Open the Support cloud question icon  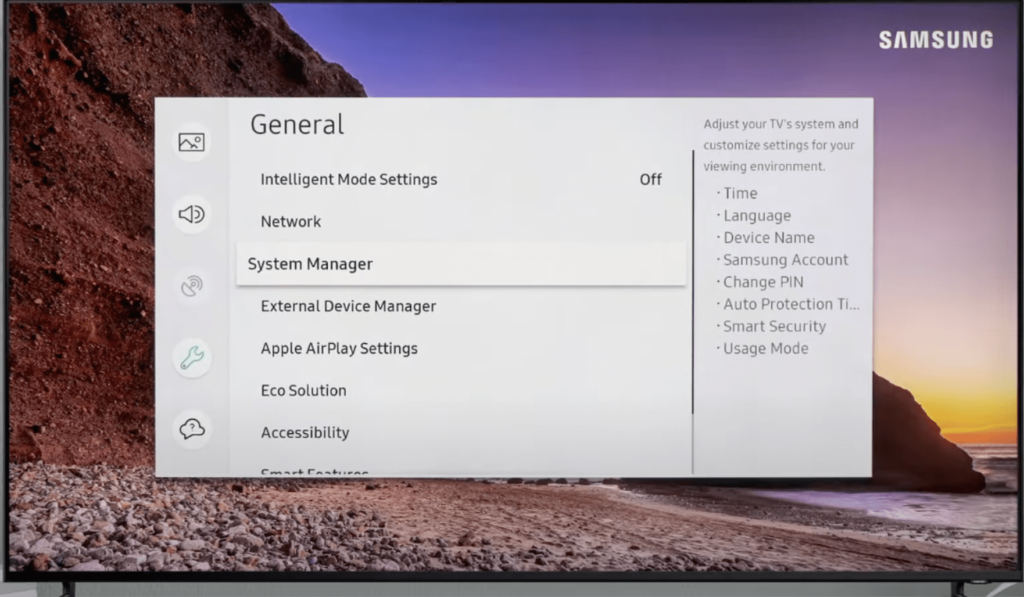coord(191,429)
